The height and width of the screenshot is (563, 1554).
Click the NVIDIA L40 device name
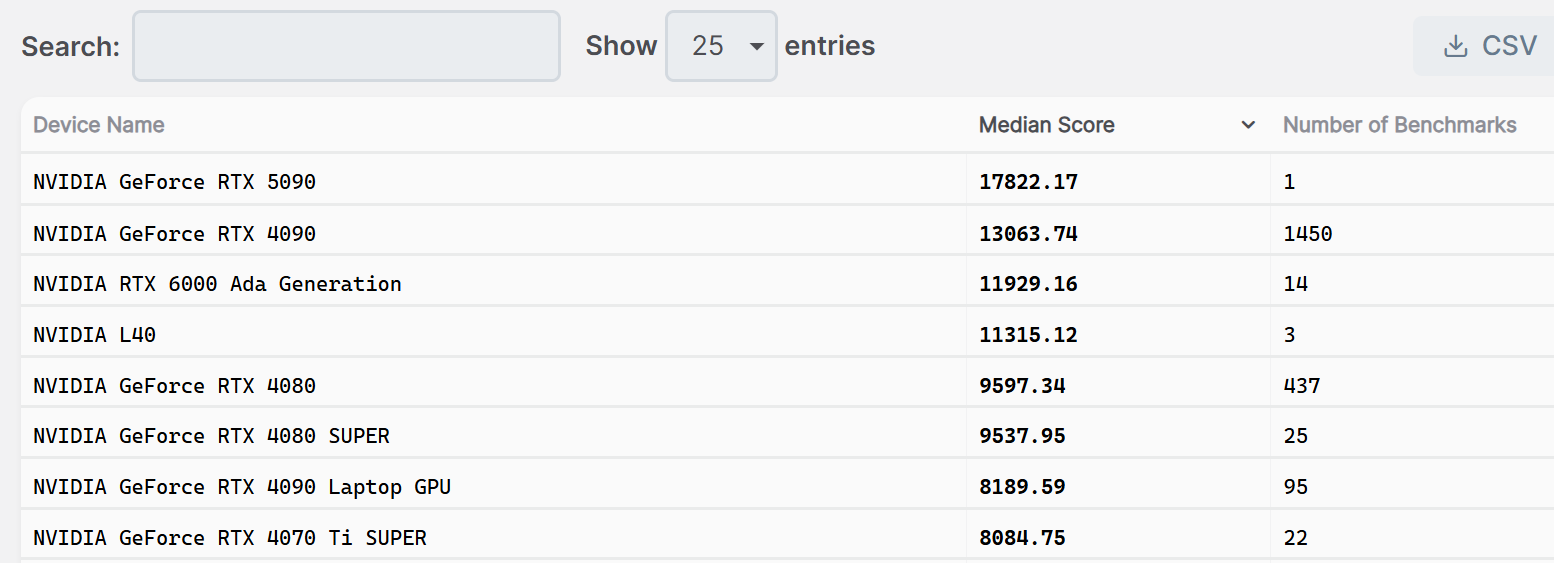click(95, 335)
